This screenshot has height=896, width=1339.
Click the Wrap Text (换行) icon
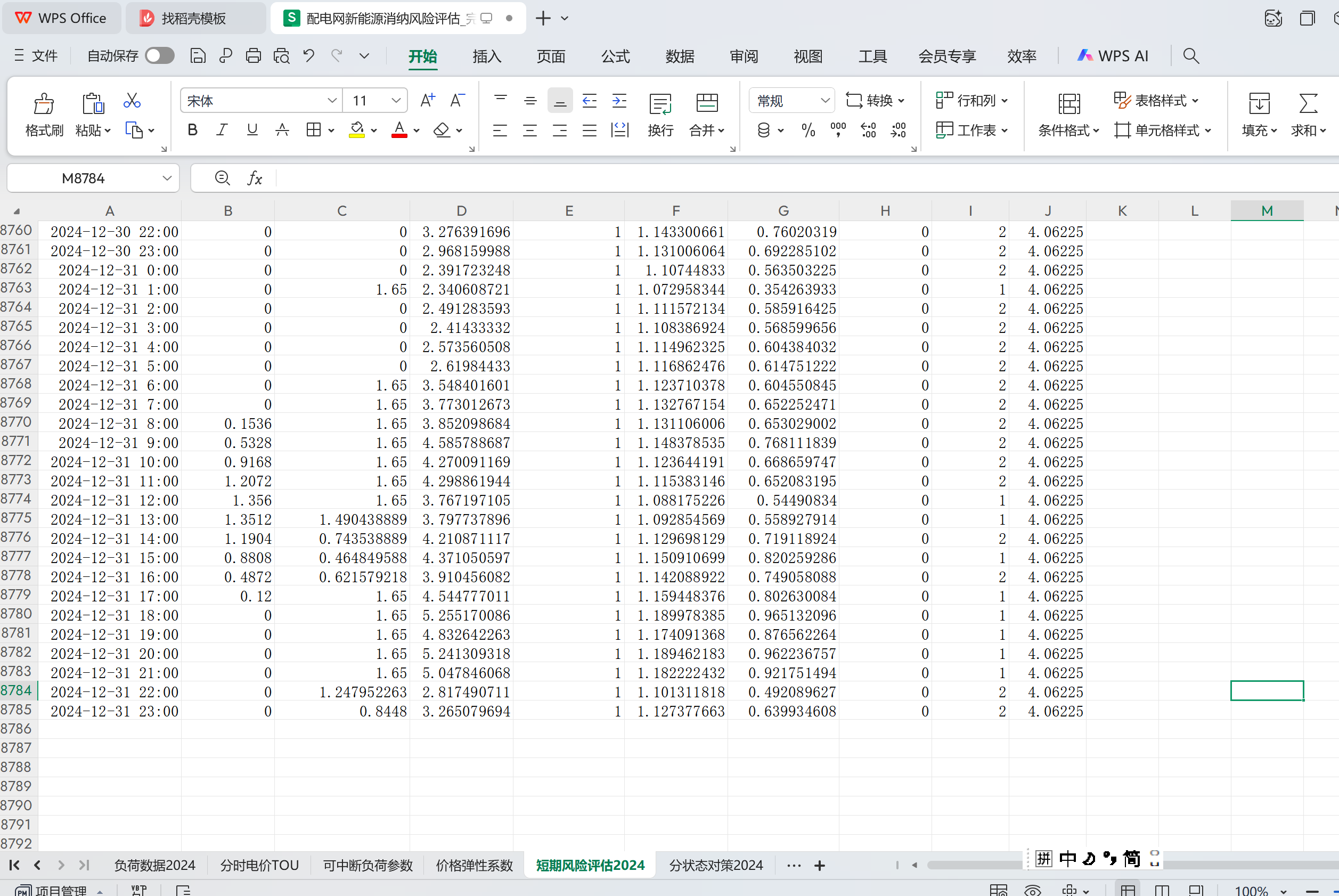coord(660,104)
